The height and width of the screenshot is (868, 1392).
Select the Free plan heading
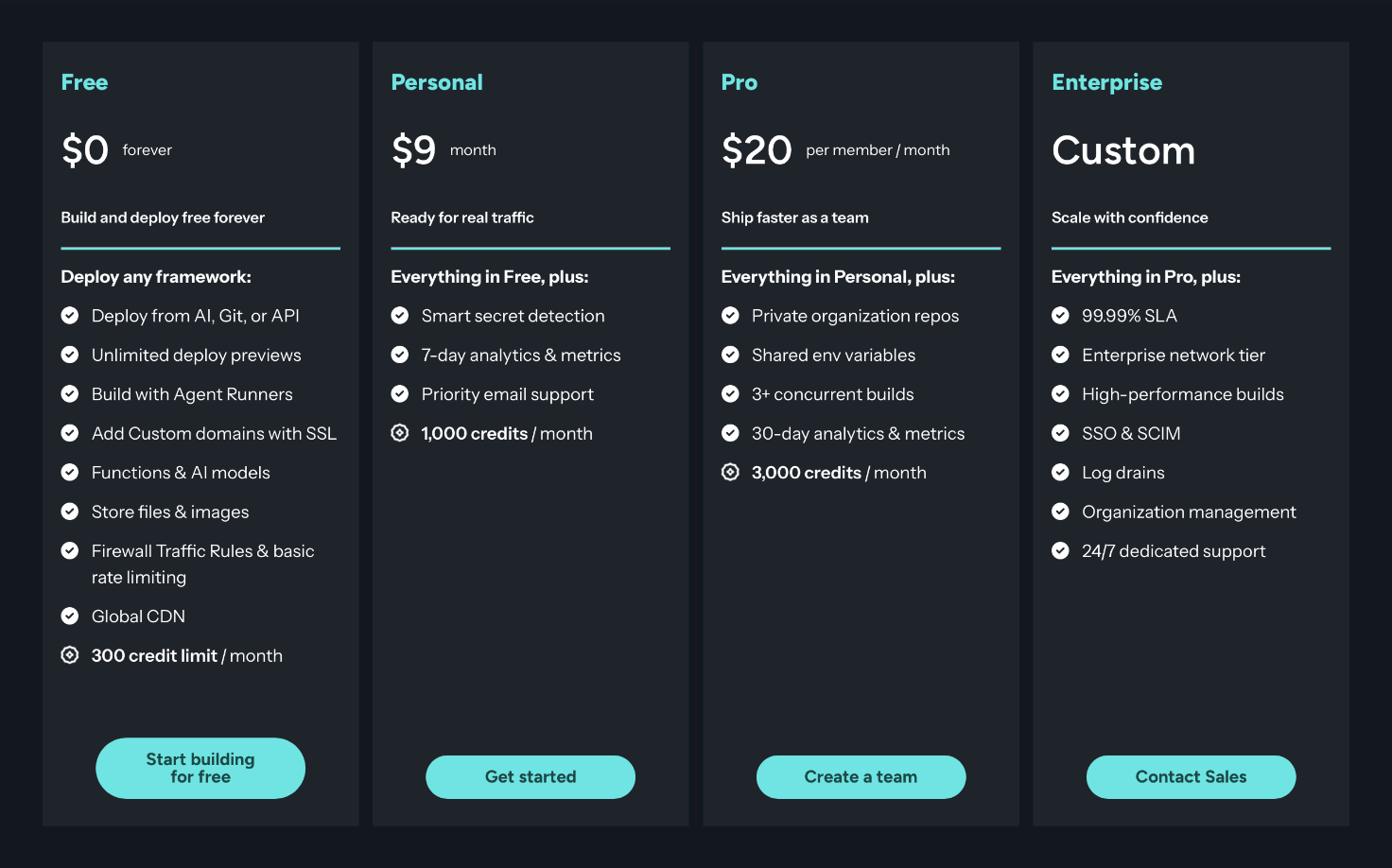click(x=84, y=82)
